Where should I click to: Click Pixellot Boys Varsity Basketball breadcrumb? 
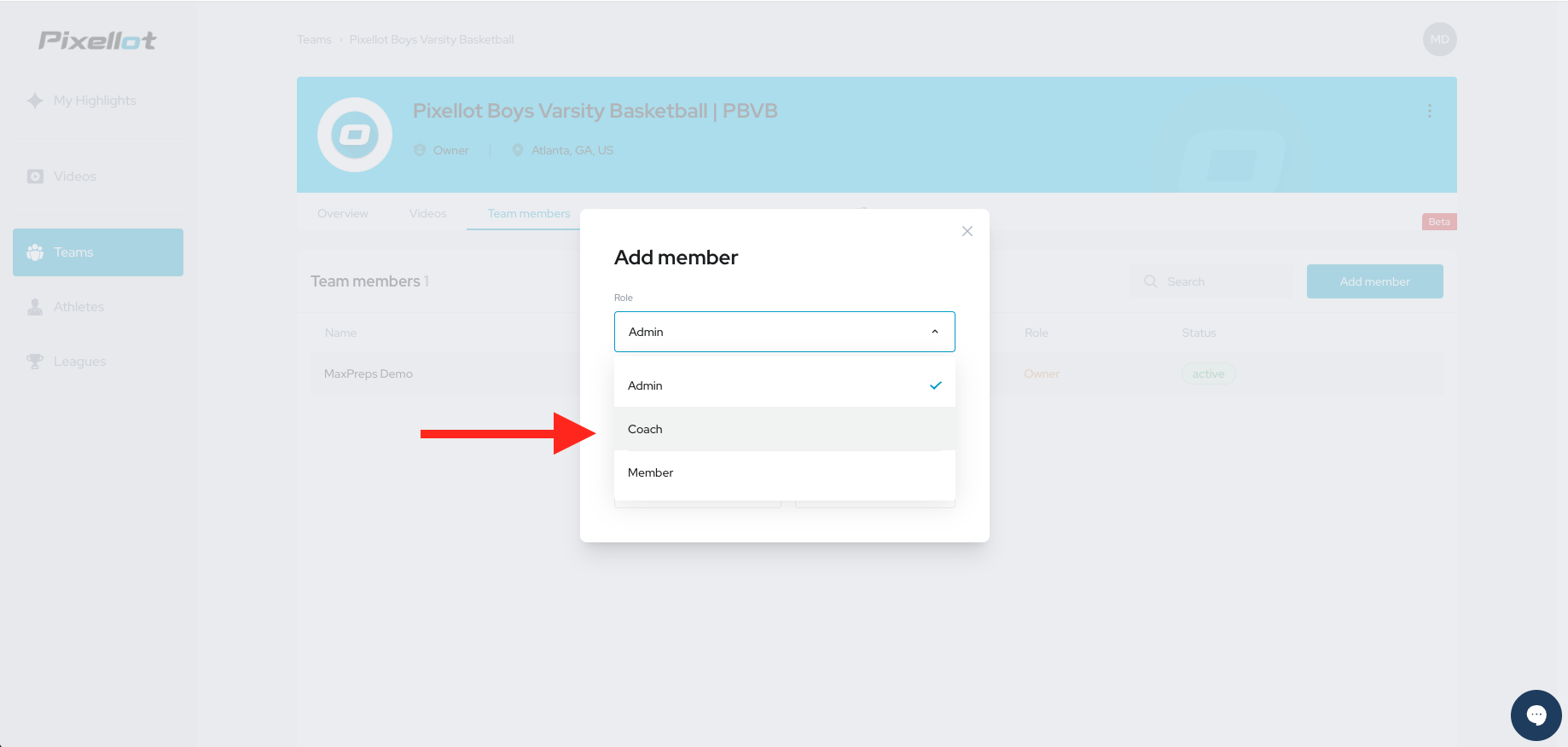coord(432,40)
